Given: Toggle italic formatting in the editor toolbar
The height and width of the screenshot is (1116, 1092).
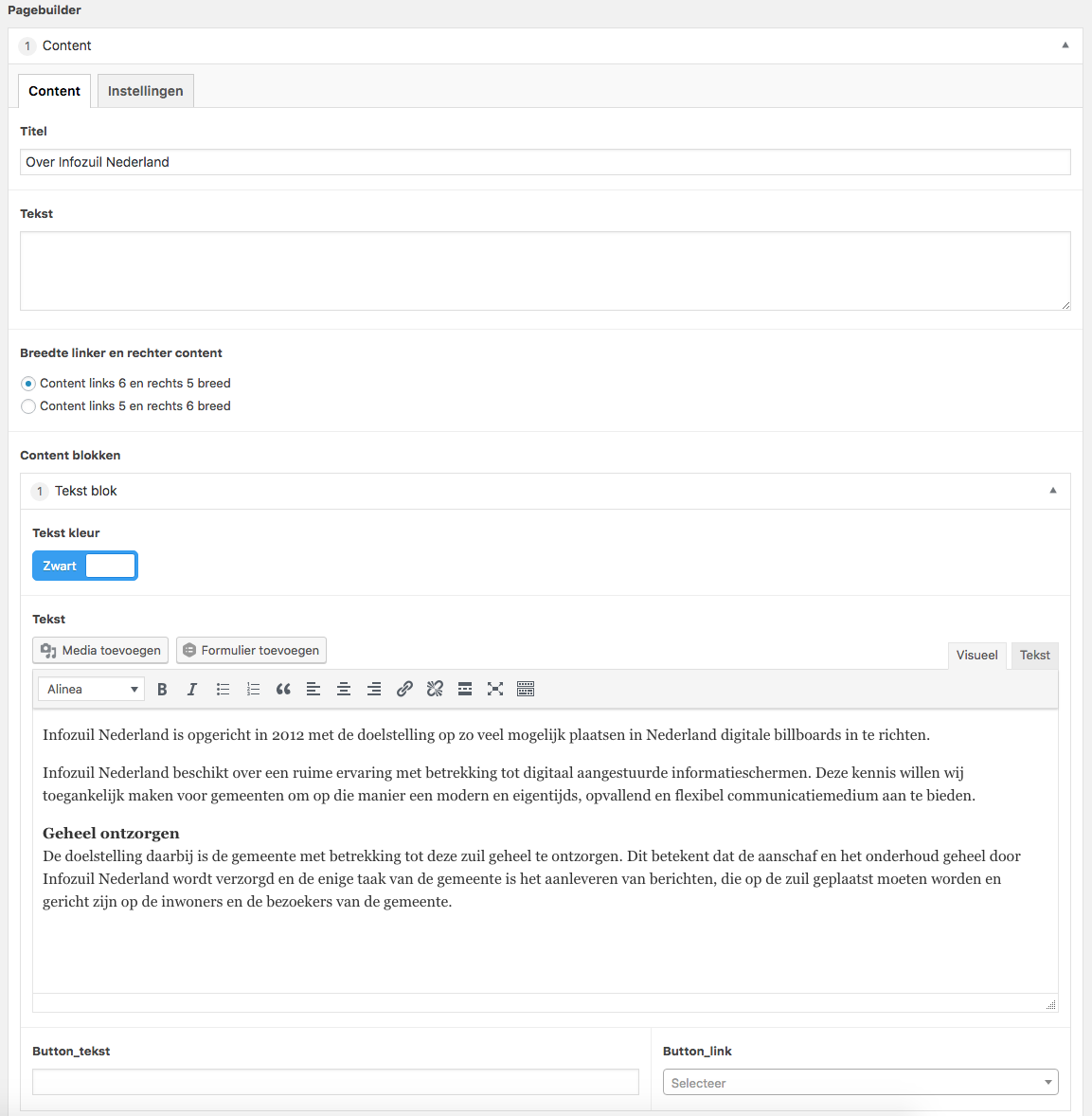Looking at the screenshot, I should [192, 689].
